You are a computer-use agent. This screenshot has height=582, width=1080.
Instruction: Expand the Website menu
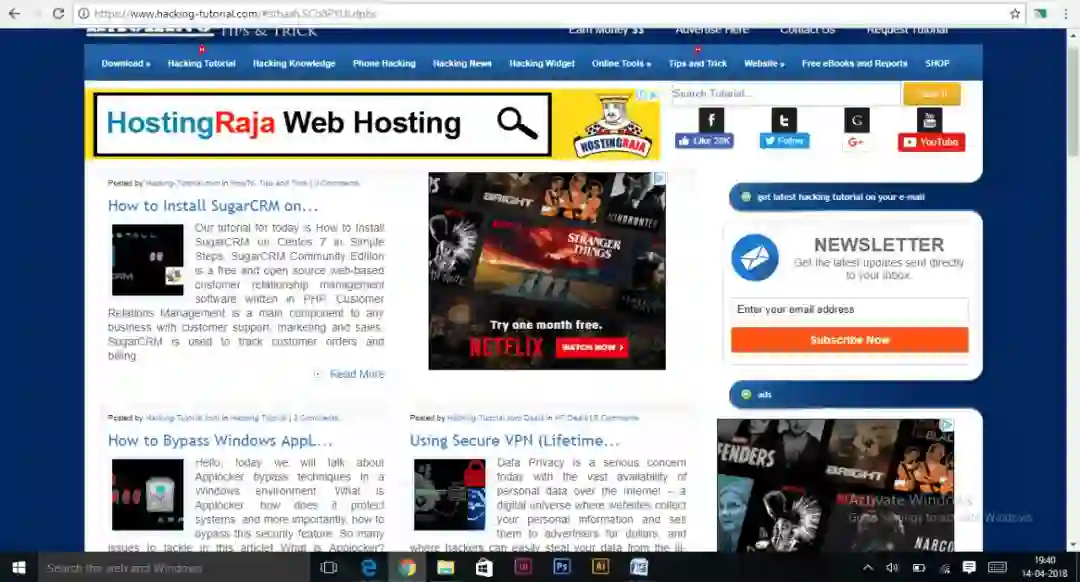[764, 63]
